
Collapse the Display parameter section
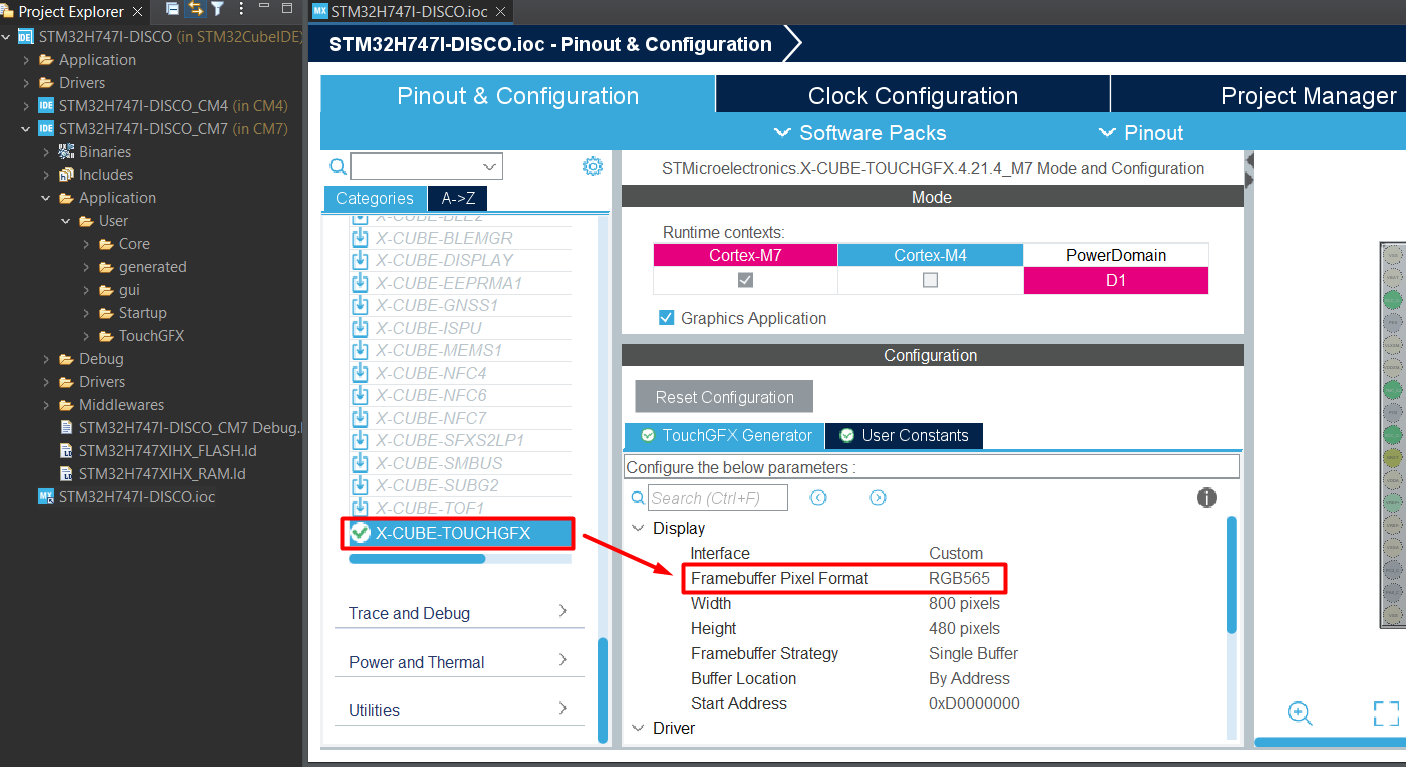[639, 528]
